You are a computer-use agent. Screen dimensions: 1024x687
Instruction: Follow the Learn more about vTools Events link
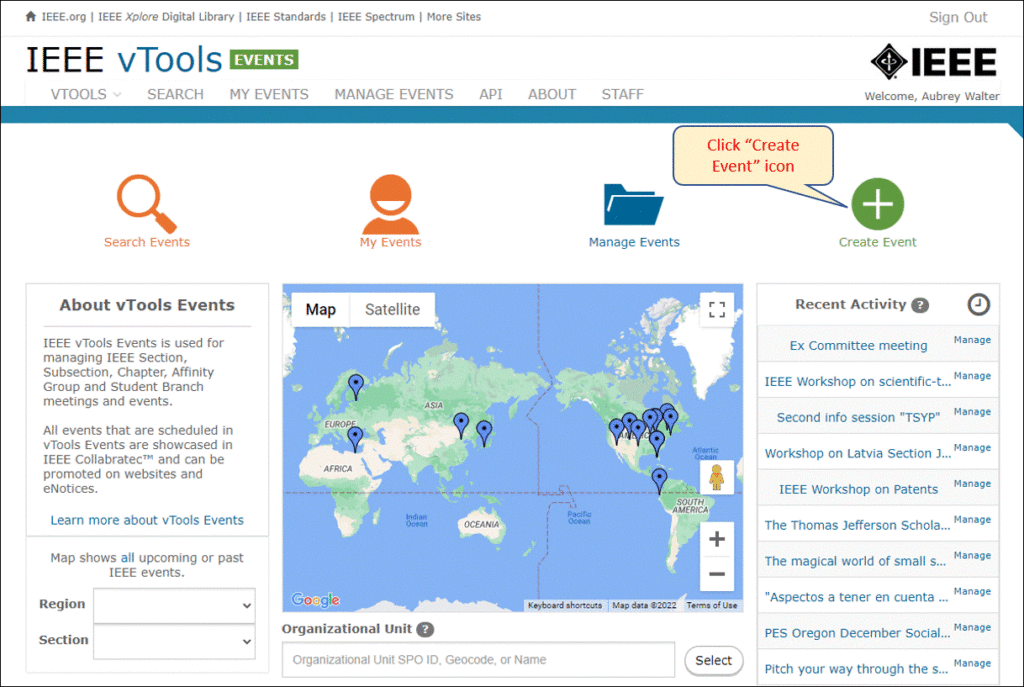coord(146,520)
